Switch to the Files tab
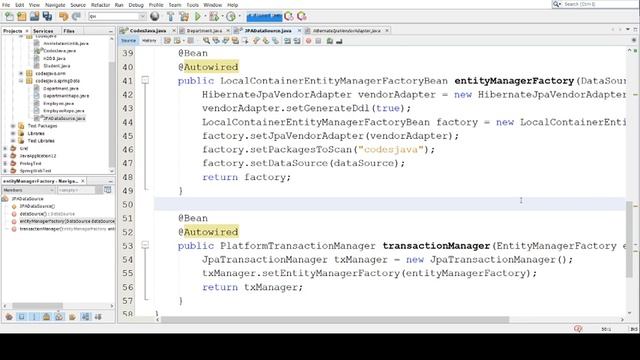640x360 pixels. 69,31
